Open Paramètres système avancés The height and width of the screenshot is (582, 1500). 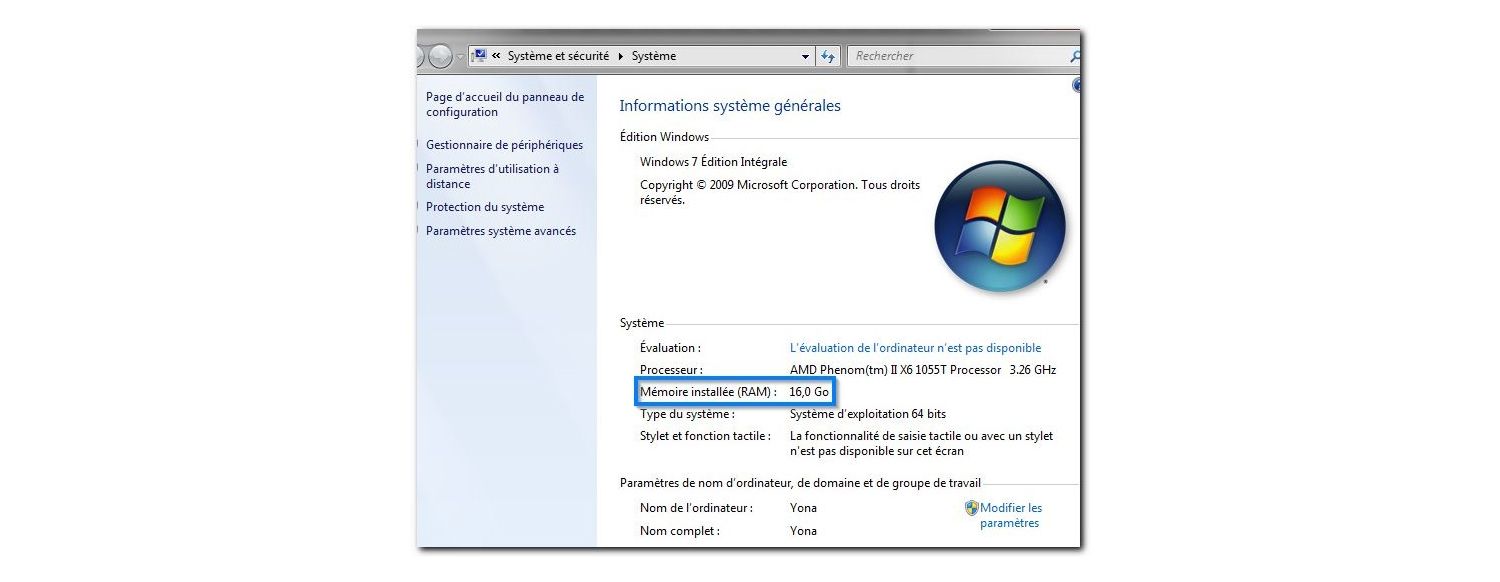point(500,230)
